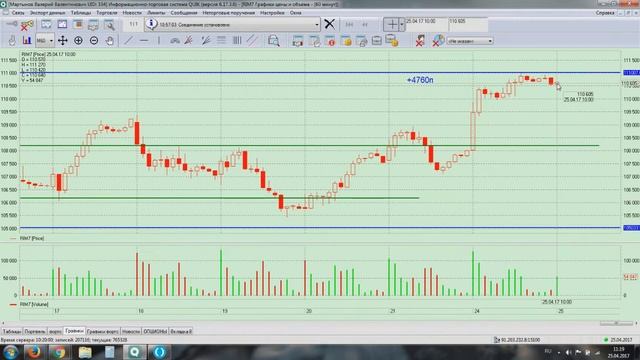Click the disconnect icon with red X
The width and height of the screenshot is (640, 360).
pos(27,25)
